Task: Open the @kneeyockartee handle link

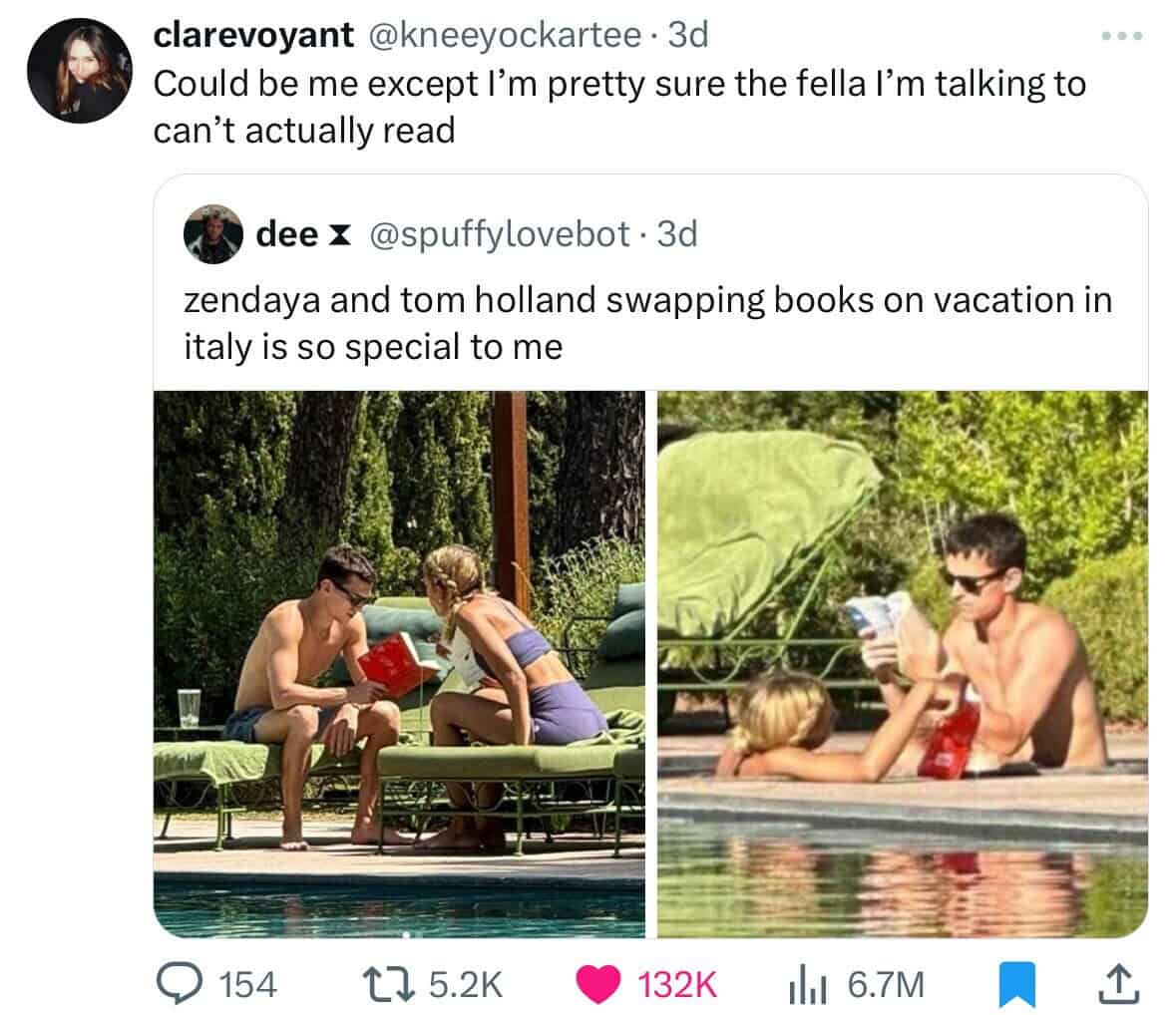Action: click(503, 35)
